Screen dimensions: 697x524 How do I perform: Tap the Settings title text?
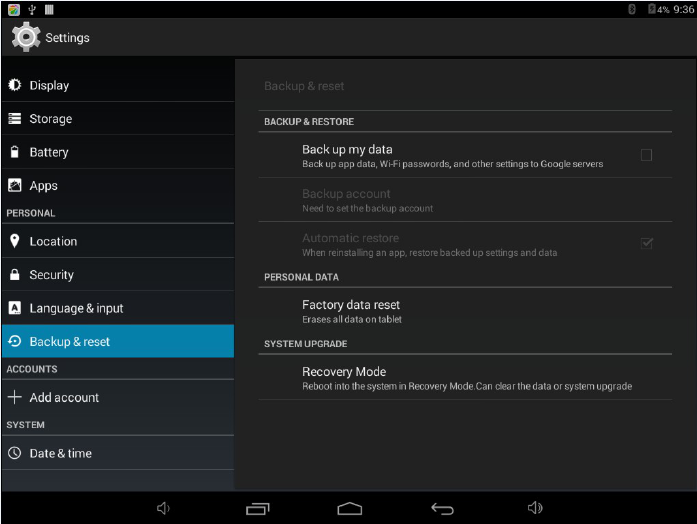click(x=67, y=38)
